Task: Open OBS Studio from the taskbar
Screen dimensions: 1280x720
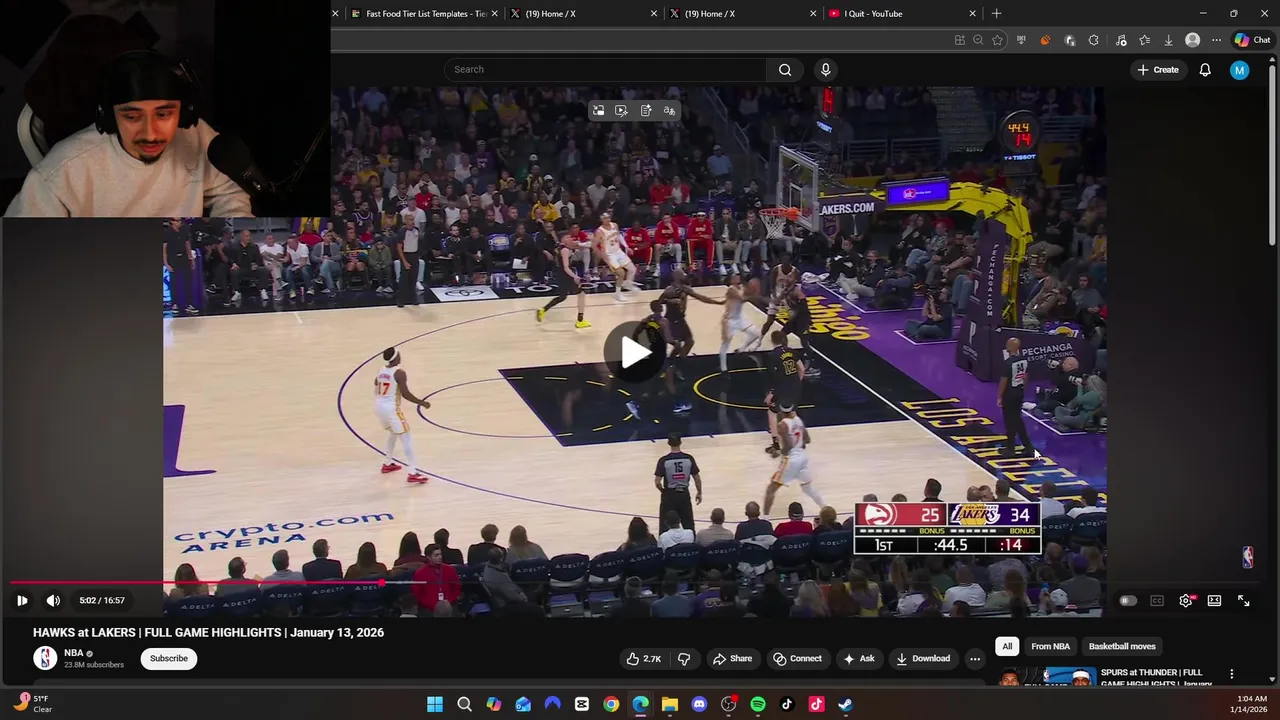Action: 728,704
